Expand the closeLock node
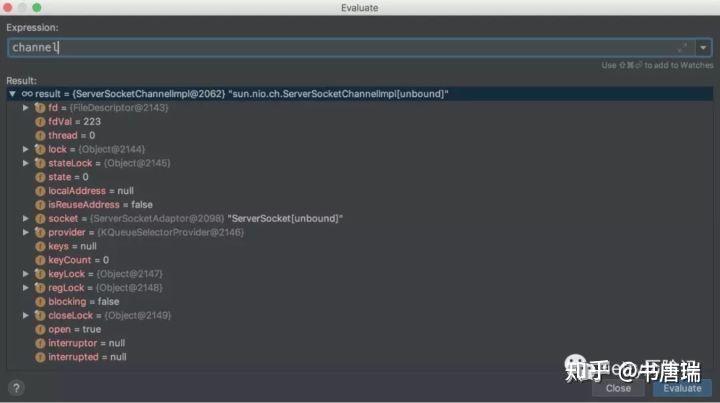 click(26, 315)
